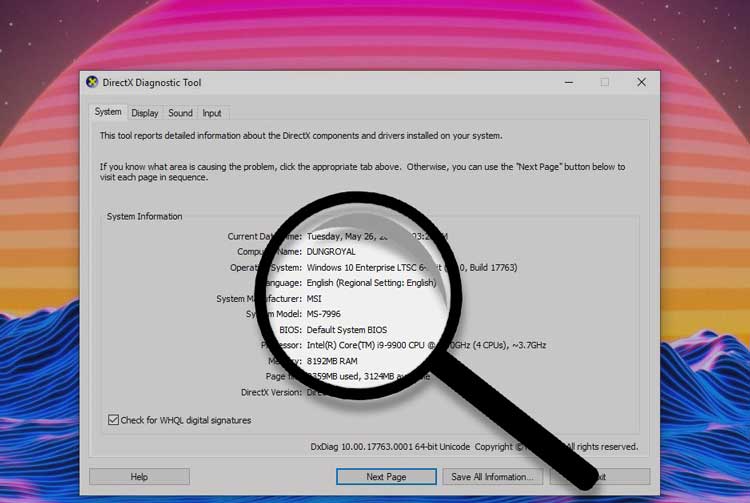750x503 pixels.
Task: Click the DirectX Diagnostic Tool title icon
Action: click(92, 82)
